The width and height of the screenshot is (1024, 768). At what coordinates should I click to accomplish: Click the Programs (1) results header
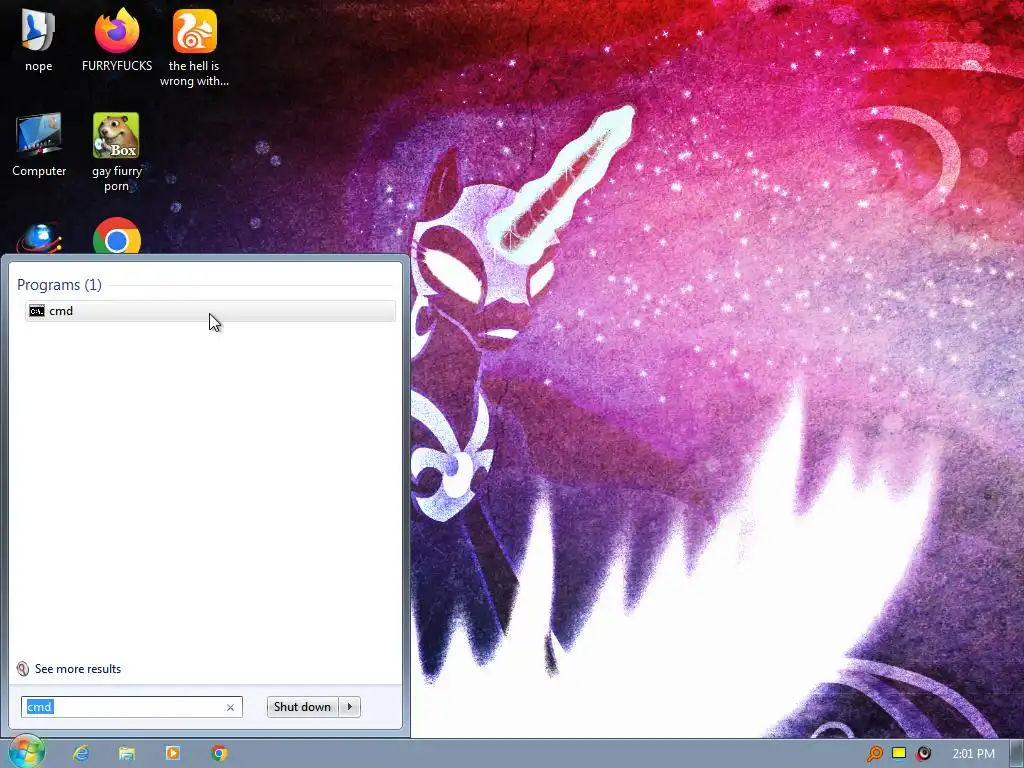(59, 285)
